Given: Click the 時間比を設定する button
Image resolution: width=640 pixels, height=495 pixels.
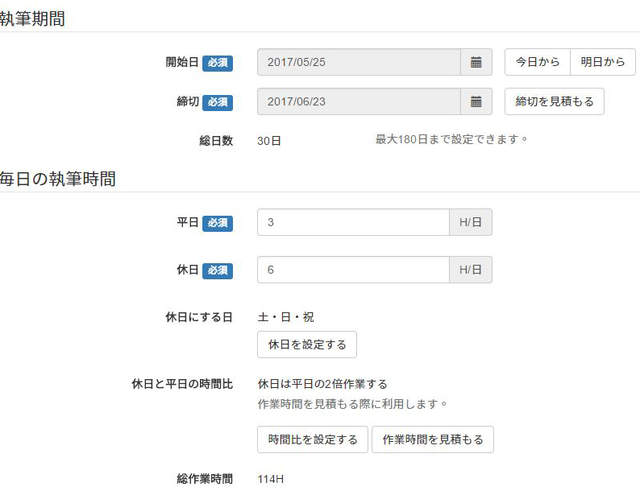Looking at the screenshot, I should point(312,440).
